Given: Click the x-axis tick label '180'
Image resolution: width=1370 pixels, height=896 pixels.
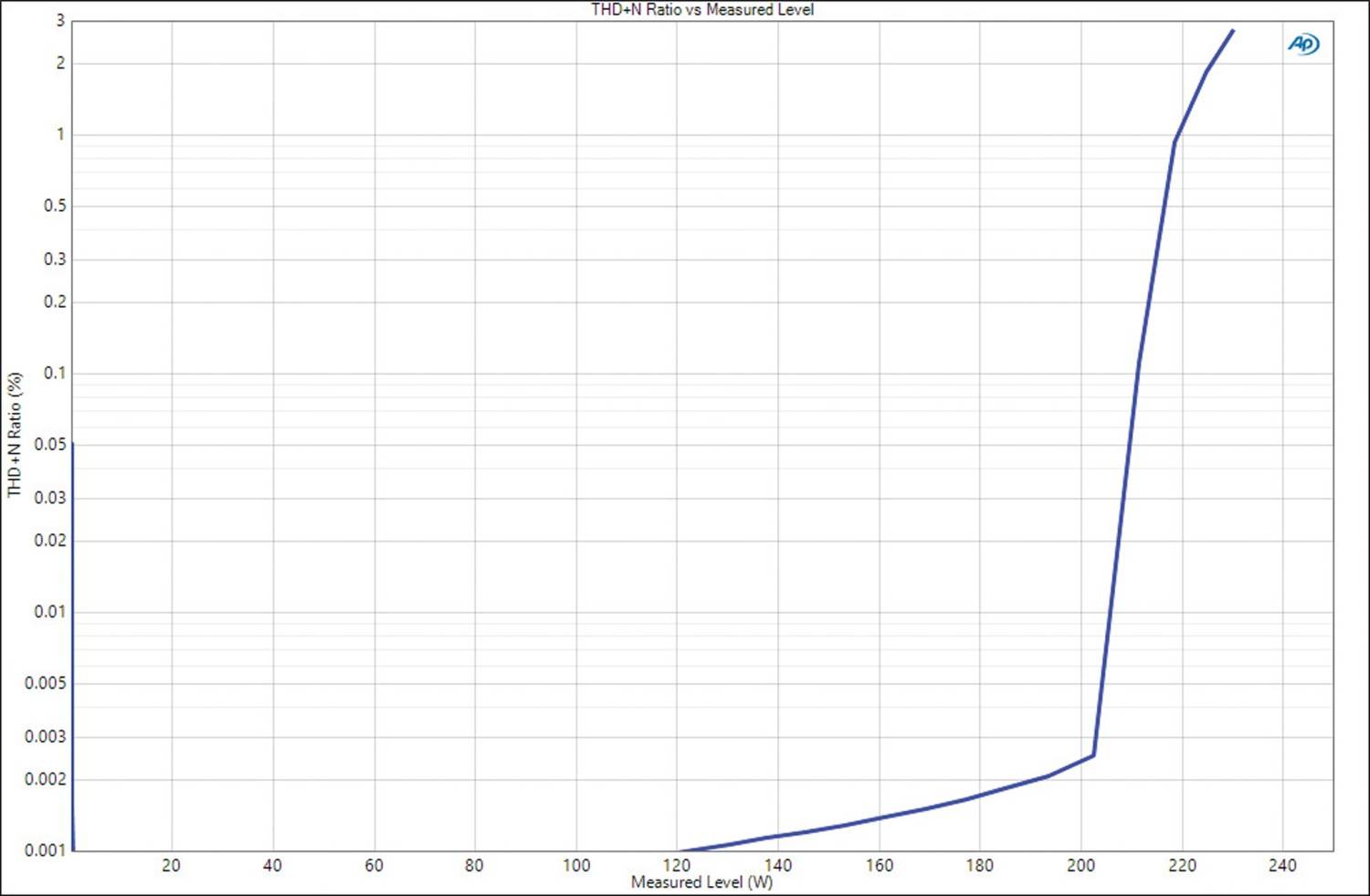Looking at the screenshot, I should (x=980, y=865).
